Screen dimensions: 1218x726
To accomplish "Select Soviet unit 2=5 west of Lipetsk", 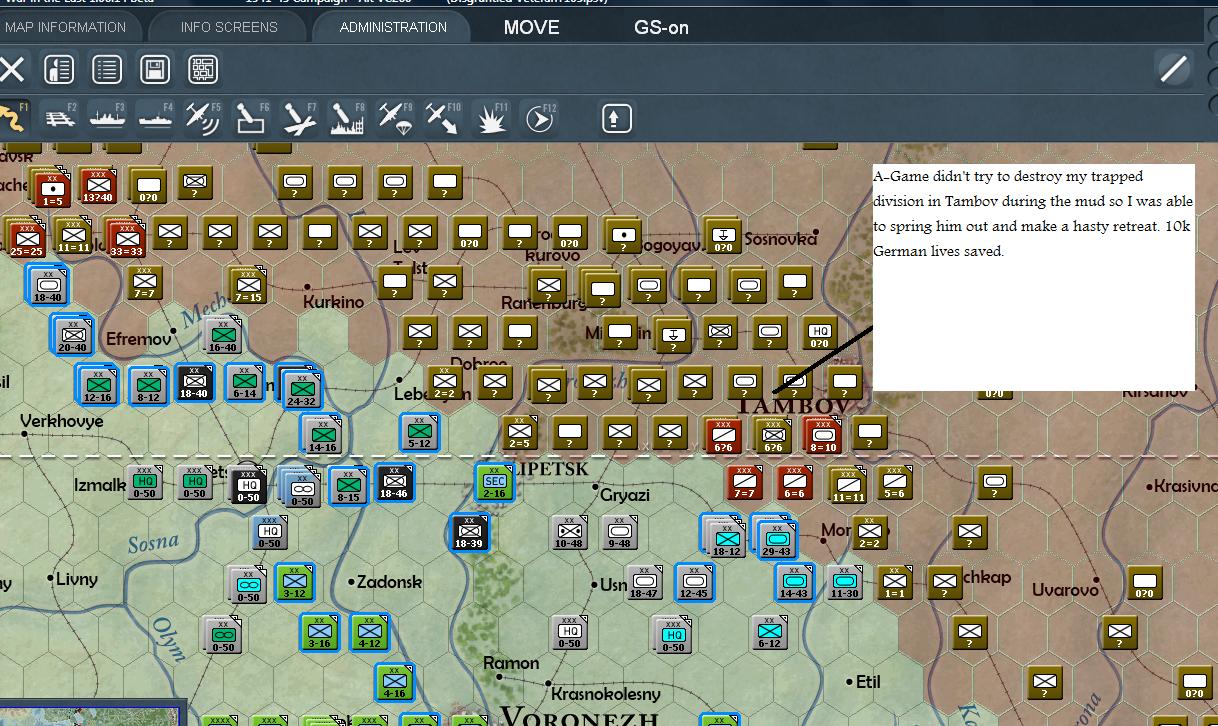I will tap(519, 432).
